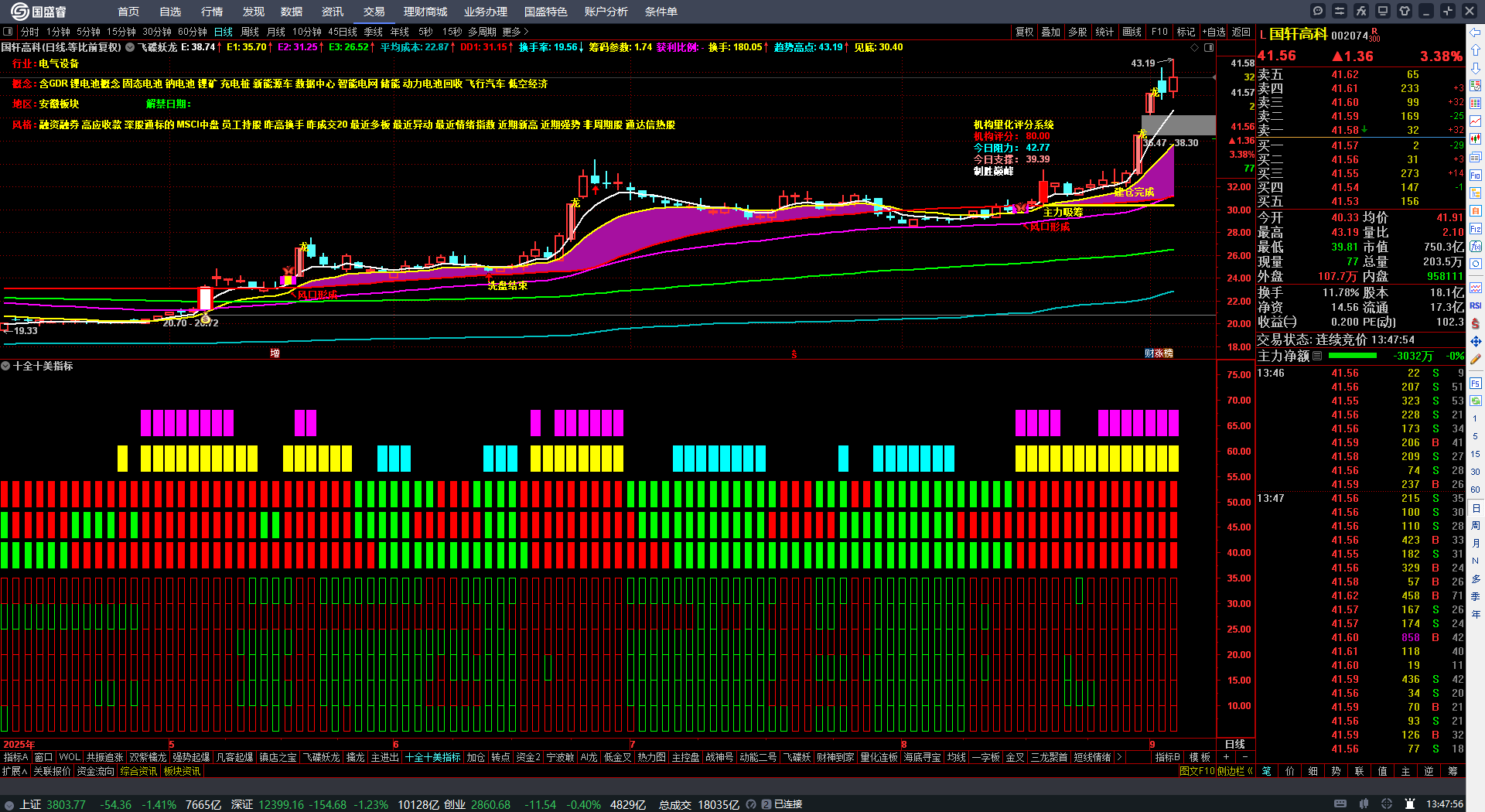Click the down arrow next stock icon

pyautogui.click(x=1476, y=68)
